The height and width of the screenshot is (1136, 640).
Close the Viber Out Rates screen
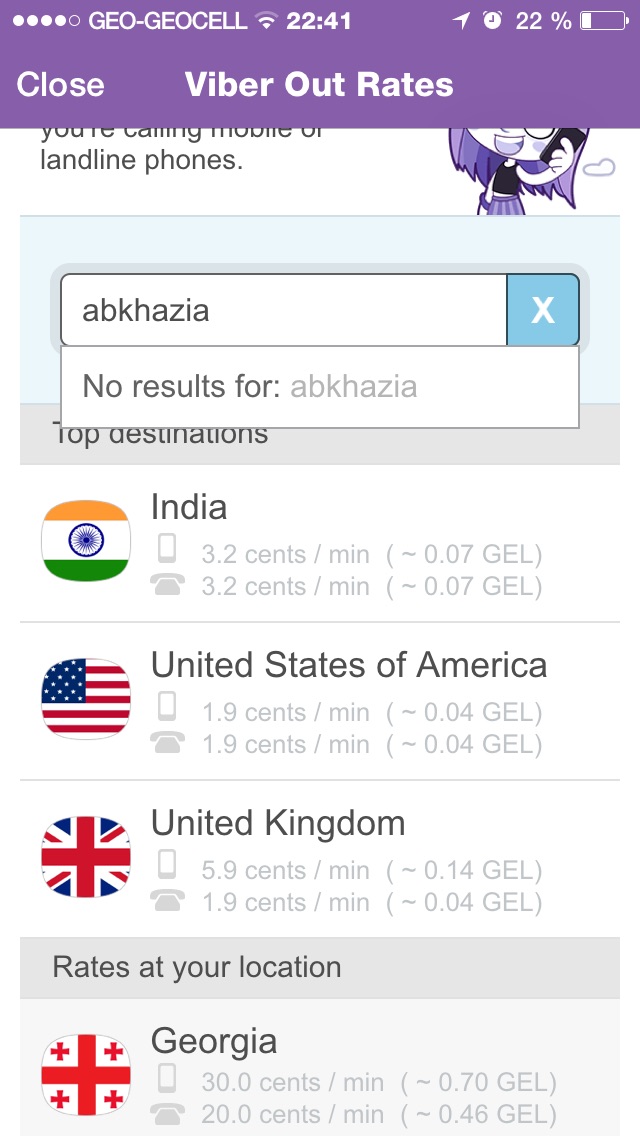click(60, 85)
